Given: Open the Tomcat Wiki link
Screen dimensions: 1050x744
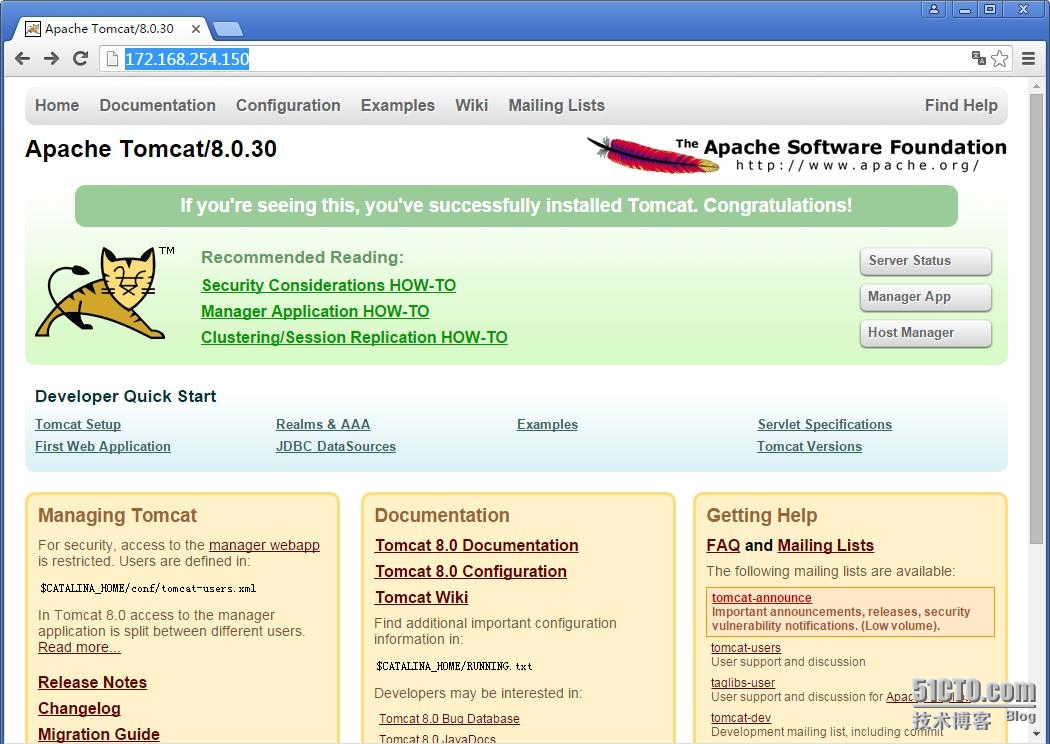Looking at the screenshot, I should [421, 597].
